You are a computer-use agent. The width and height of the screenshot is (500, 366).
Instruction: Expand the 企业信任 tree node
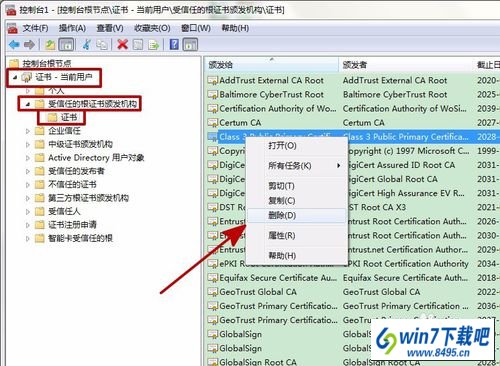[28, 131]
